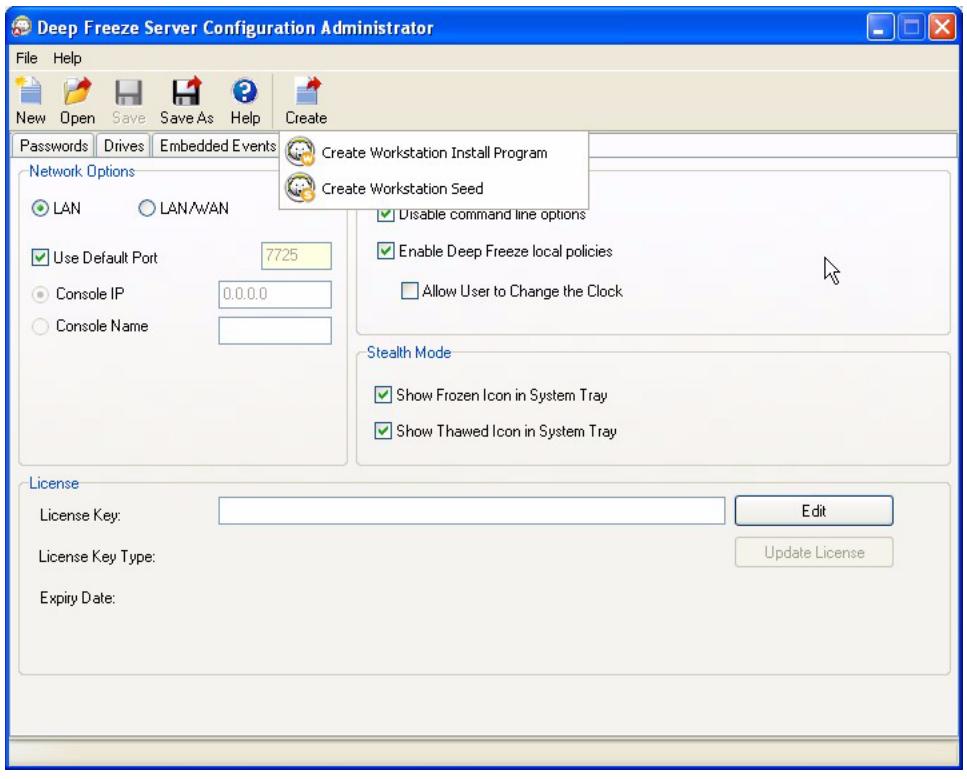Toggle Disable command line options checkbox
The width and height of the screenshot is (967, 779).
(385, 215)
